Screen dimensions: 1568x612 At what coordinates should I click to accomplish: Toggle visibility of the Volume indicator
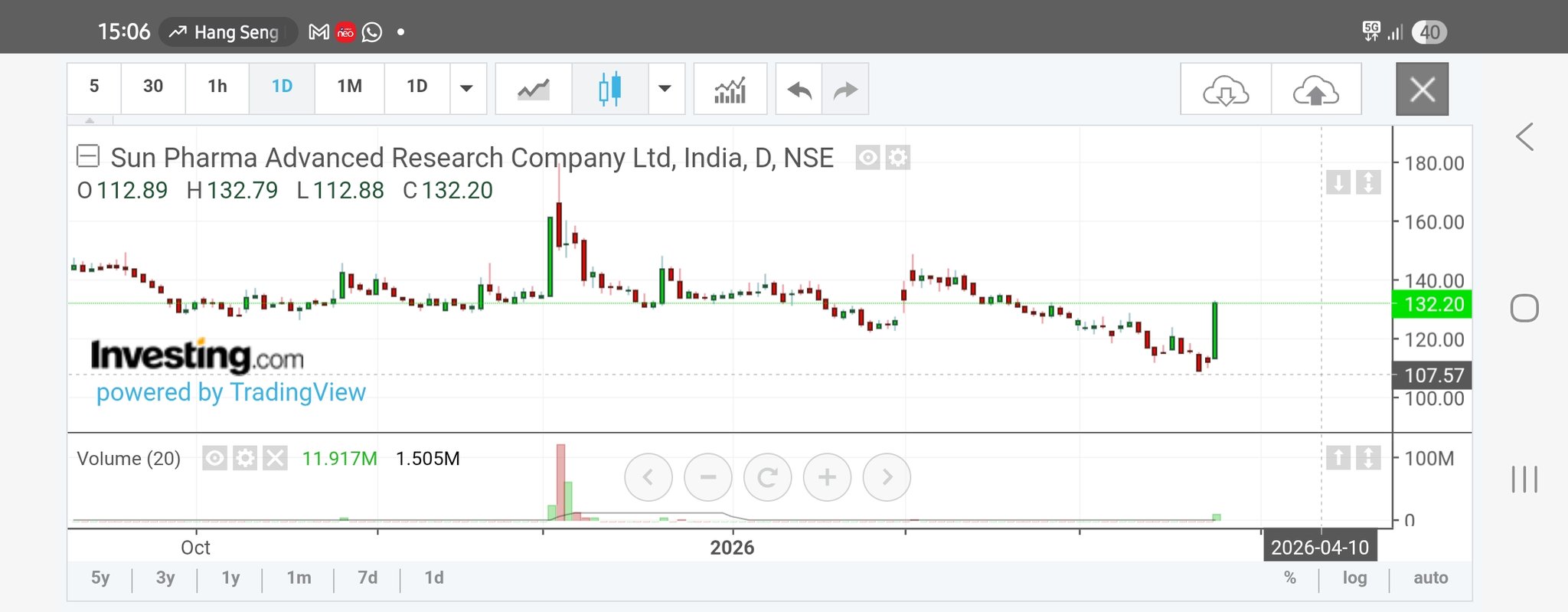coord(215,458)
